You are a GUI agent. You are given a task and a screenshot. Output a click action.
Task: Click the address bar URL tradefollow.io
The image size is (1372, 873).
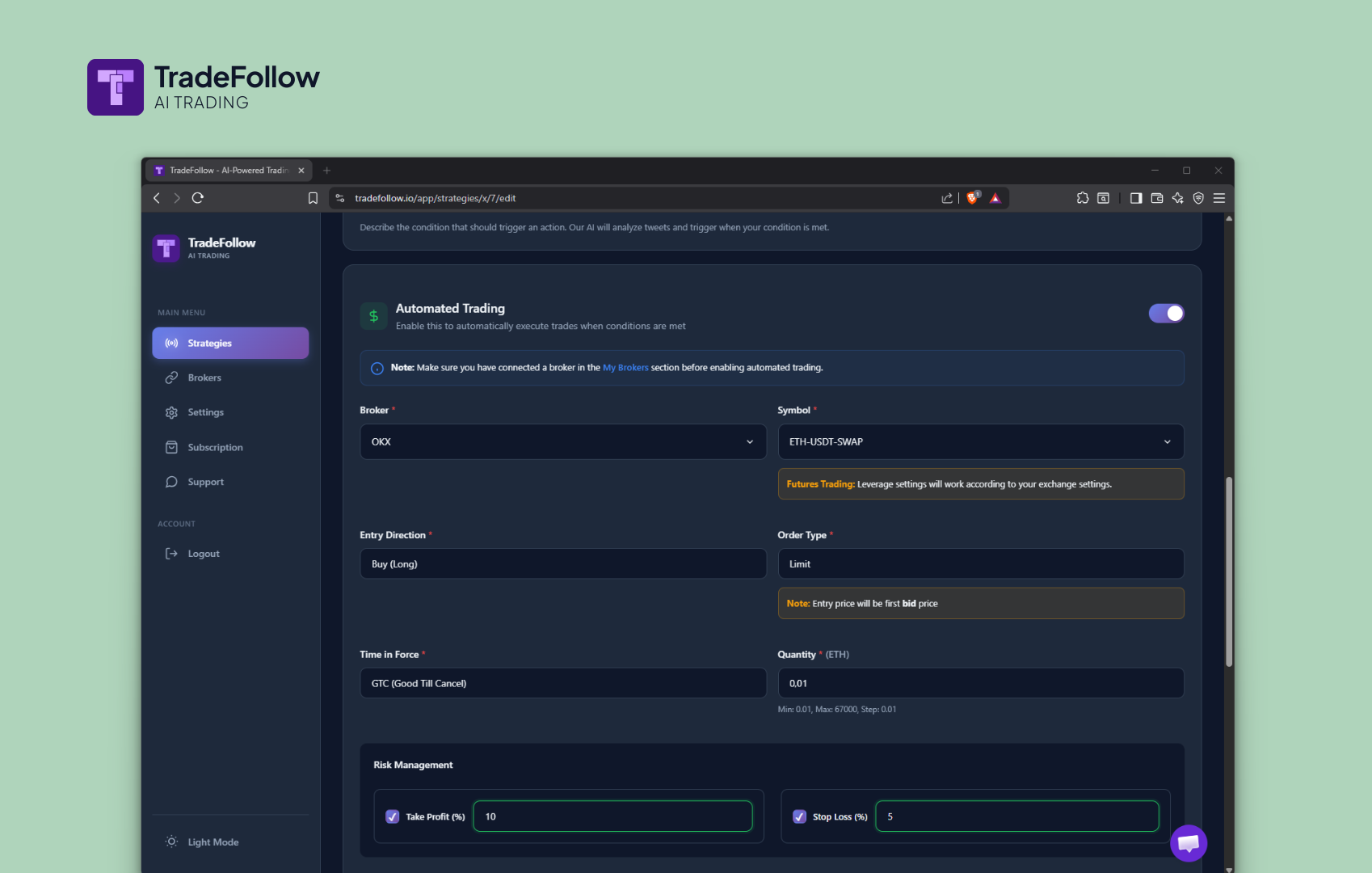pyautogui.click(x=435, y=198)
